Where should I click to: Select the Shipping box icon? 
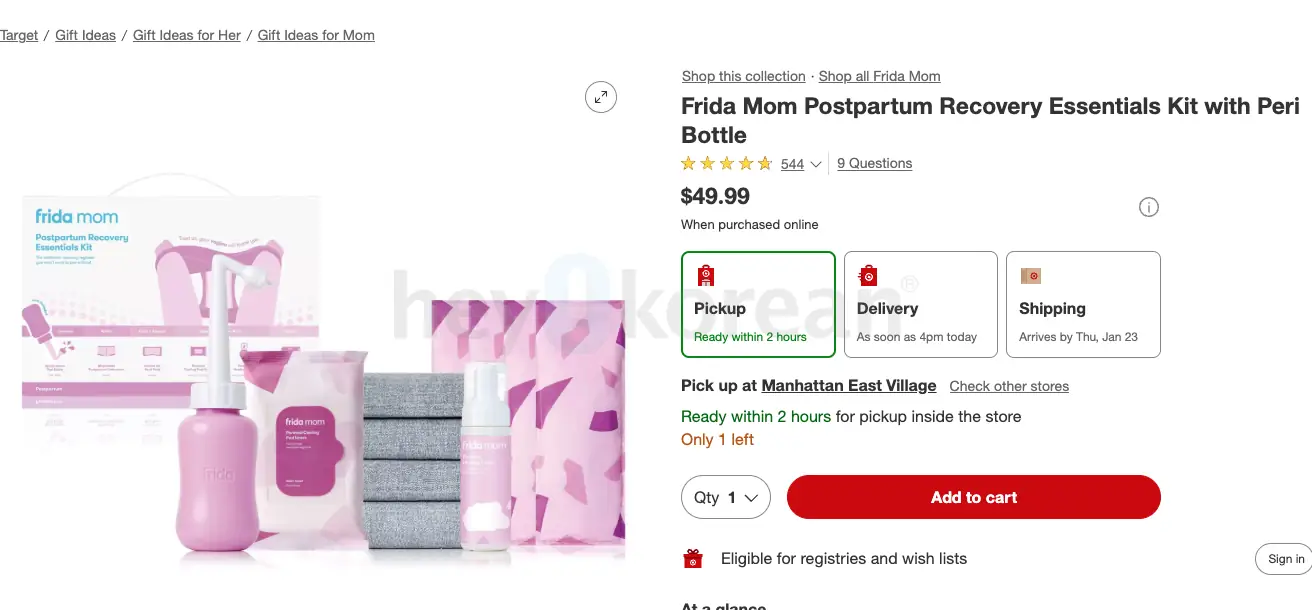tap(1030, 275)
